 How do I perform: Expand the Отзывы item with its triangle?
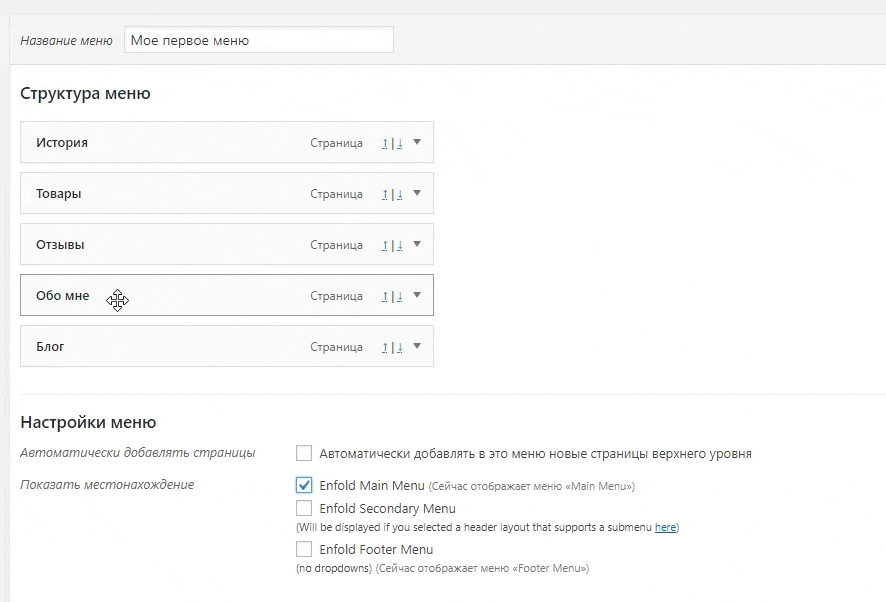tap(417, 244)
